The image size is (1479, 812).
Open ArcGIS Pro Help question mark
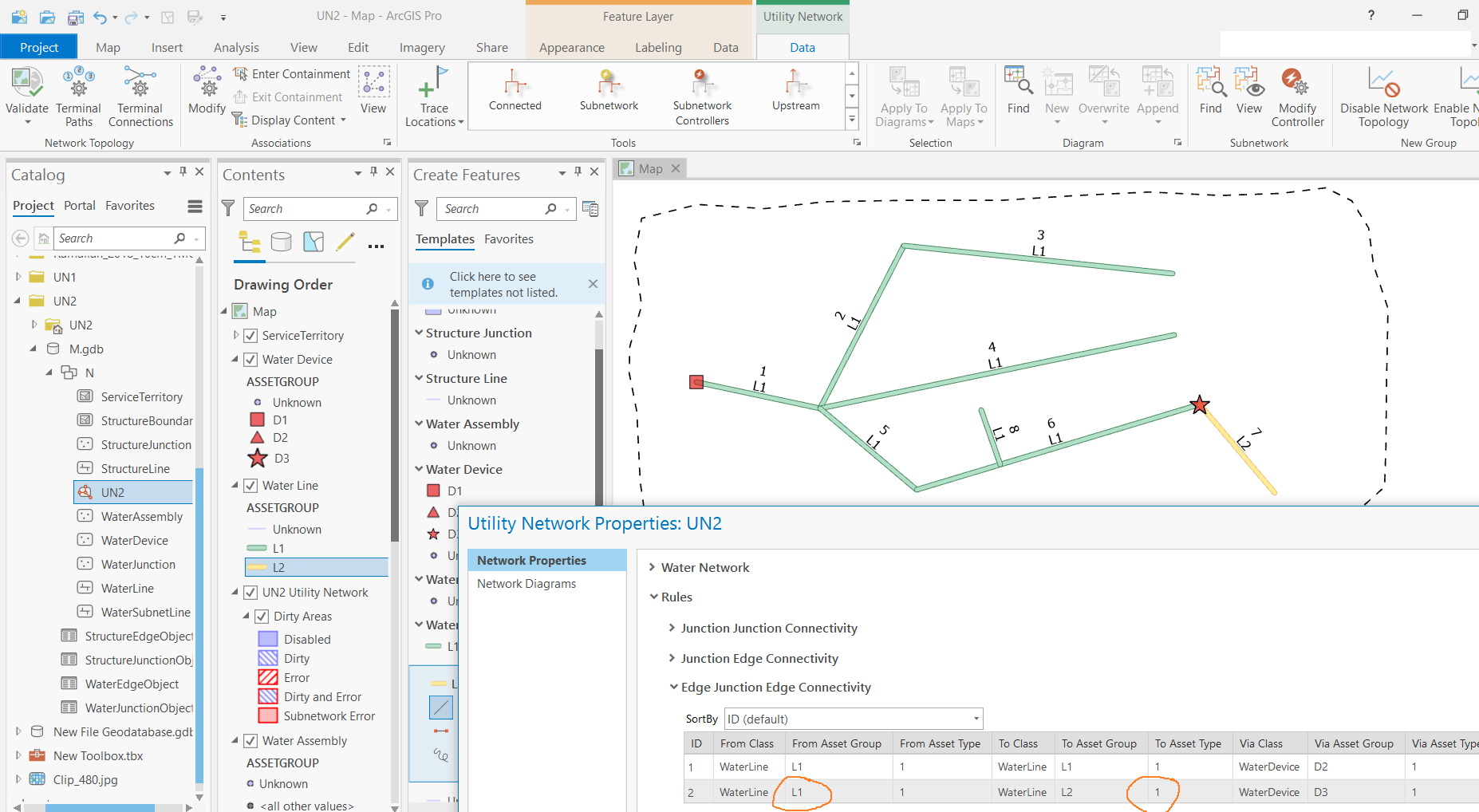1371,15
